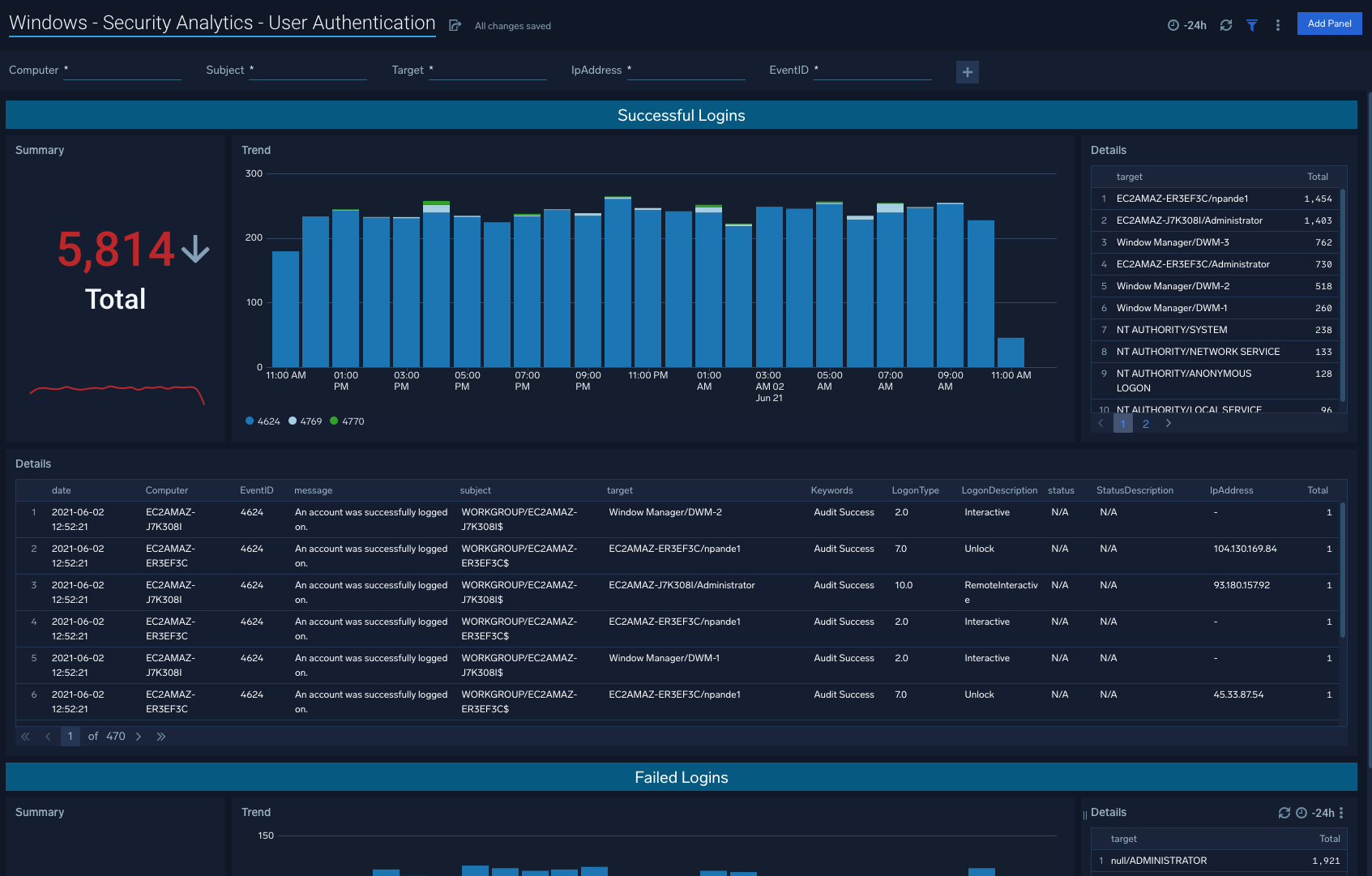Refresh the entire dashboard
This screenshot has width=1372, height=876.
1225,25
